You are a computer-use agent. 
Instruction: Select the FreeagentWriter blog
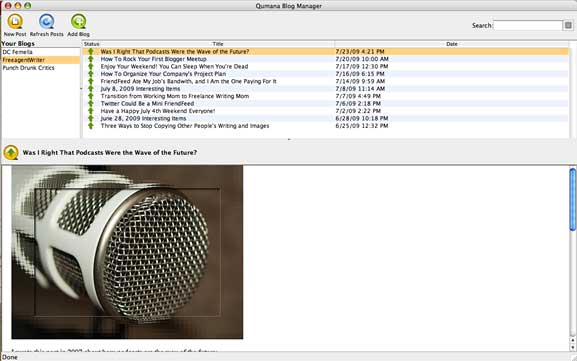coord(40,60)
